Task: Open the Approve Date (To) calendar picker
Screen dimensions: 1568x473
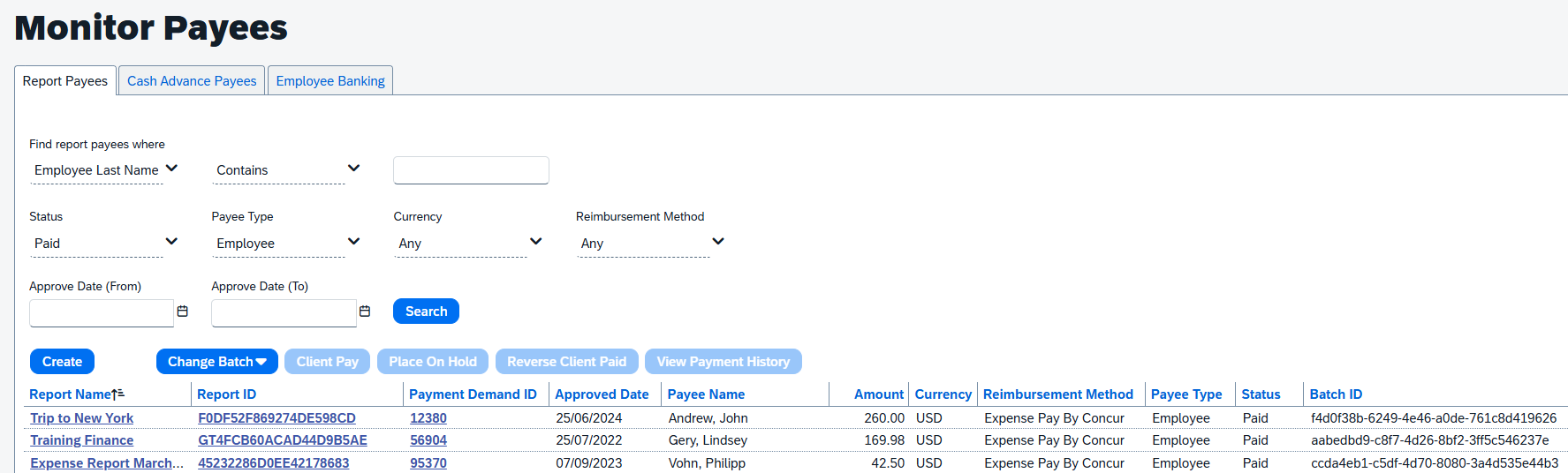Action: [x=365, y=312]
